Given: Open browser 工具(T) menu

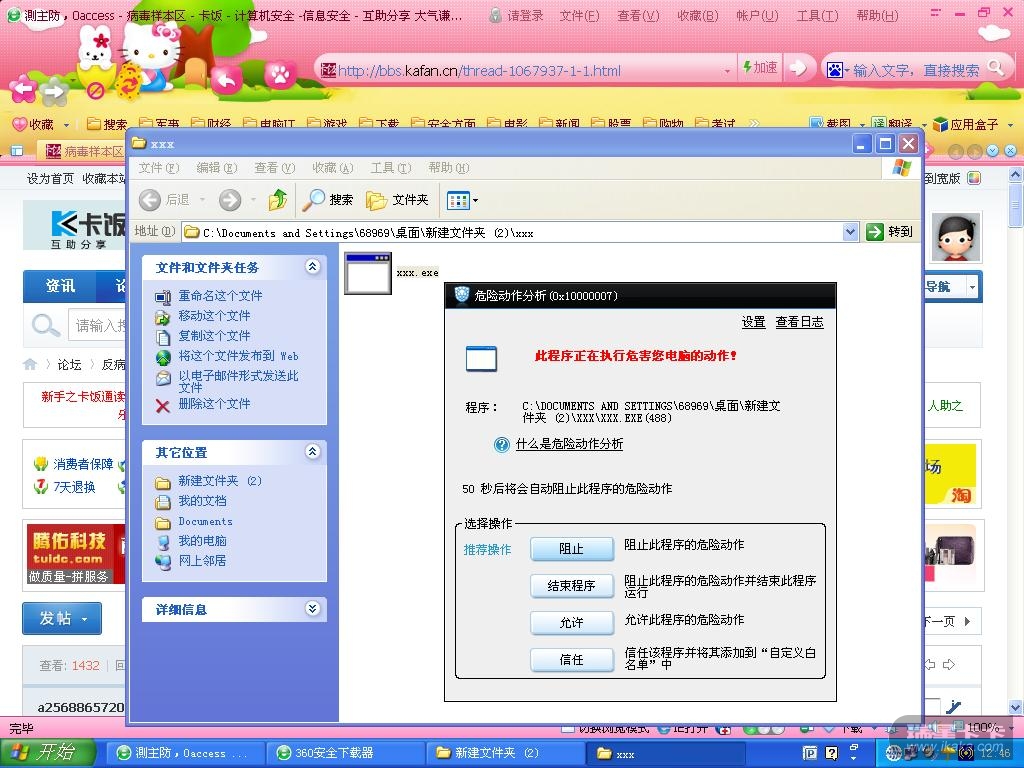Looking at the screenshot, I should coord(816,16).
